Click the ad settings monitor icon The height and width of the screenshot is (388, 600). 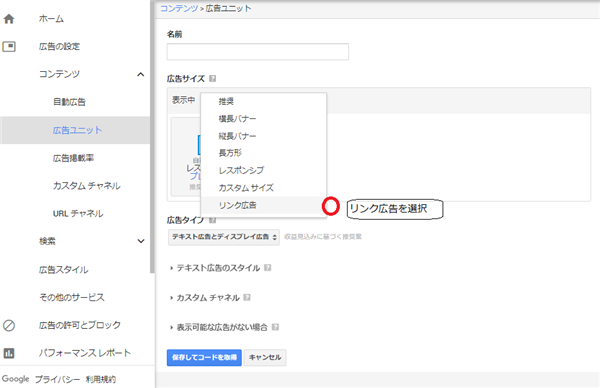[9, 47]
